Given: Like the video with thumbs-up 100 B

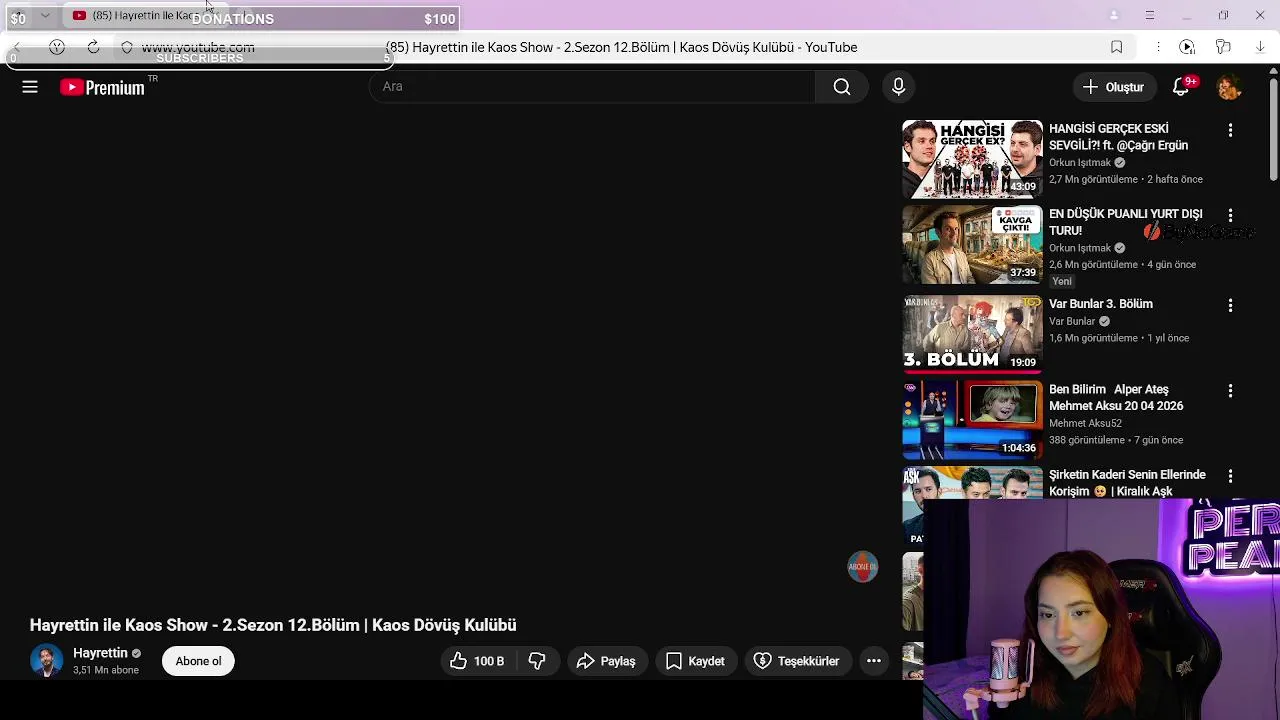Looking at the screenshot, I should [x=476, y=661].
